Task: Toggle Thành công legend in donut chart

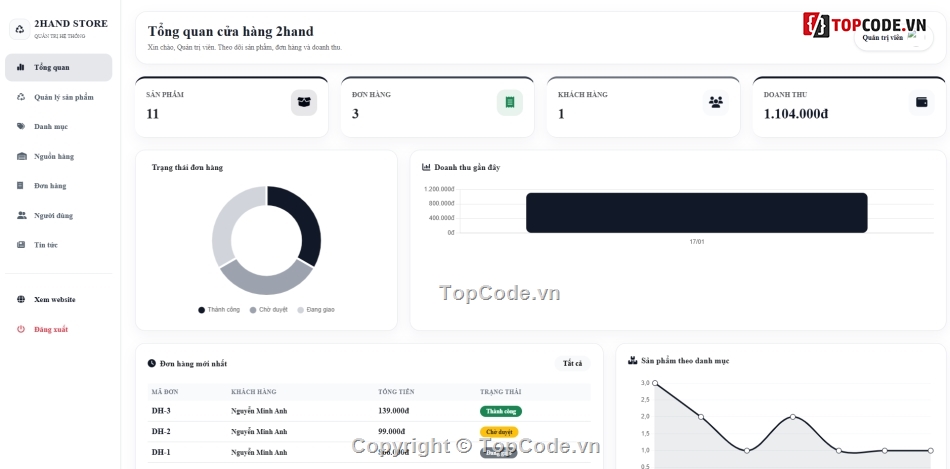Action: [219, 310]
